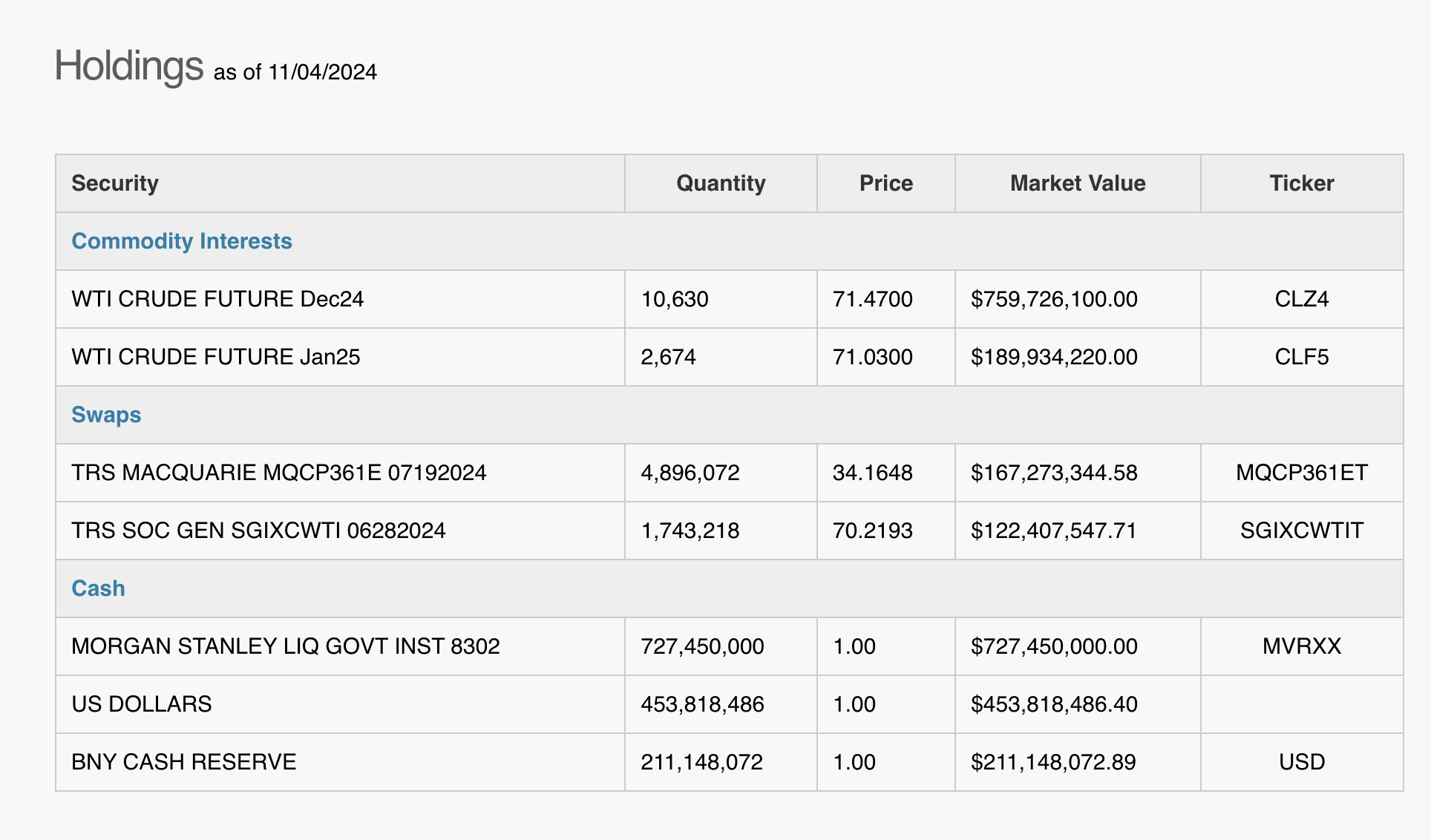This screenshot has width=1431, height=840.
Task: Click the Ticker column header
Action: (1301, 183)
